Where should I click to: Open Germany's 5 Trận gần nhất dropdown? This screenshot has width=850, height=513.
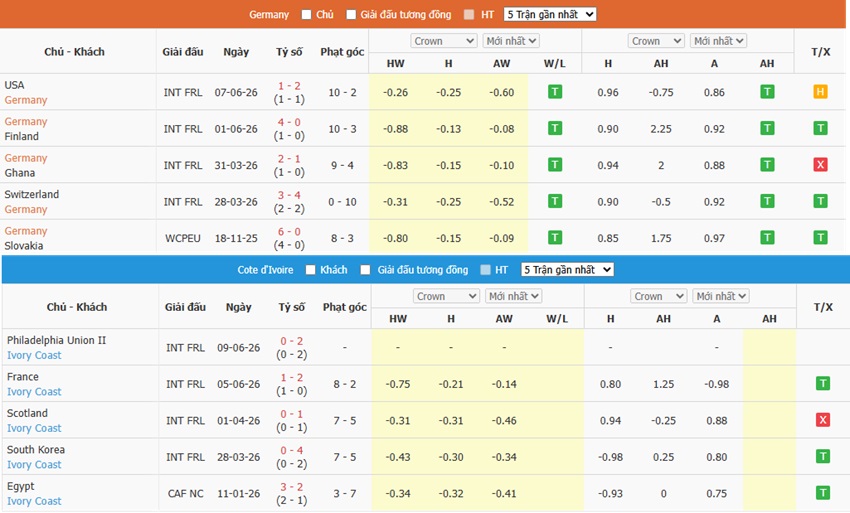[550, 15]
